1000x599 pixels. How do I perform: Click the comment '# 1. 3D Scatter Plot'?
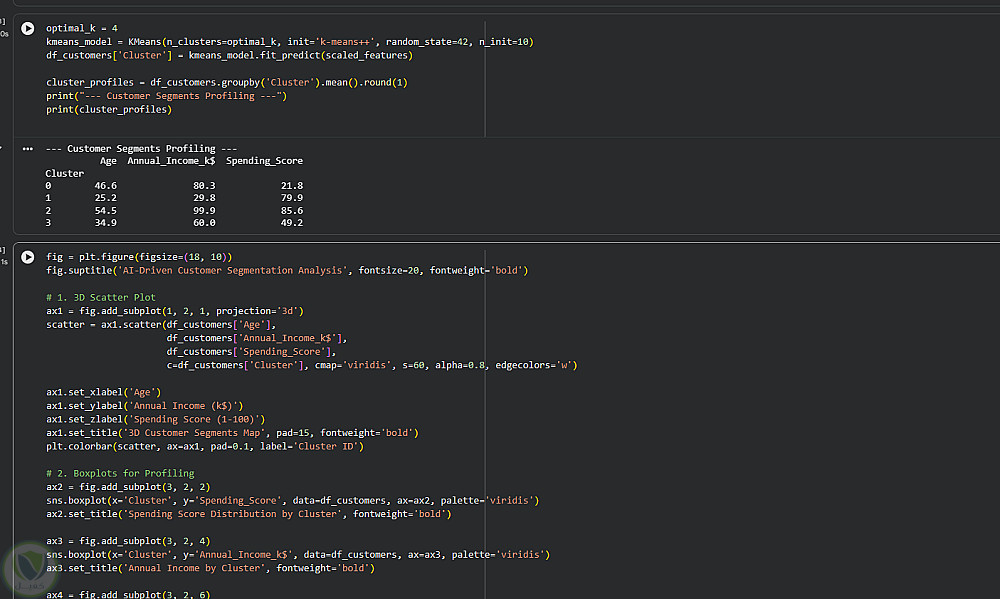101,297
